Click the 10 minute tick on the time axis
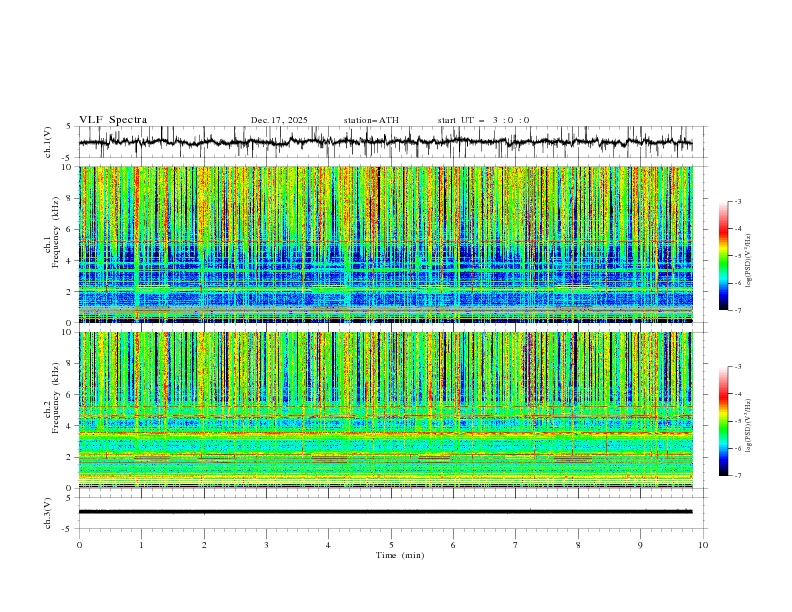Image resolution: width=792 pixels, height=612 pixels. (x=703, y=545)
